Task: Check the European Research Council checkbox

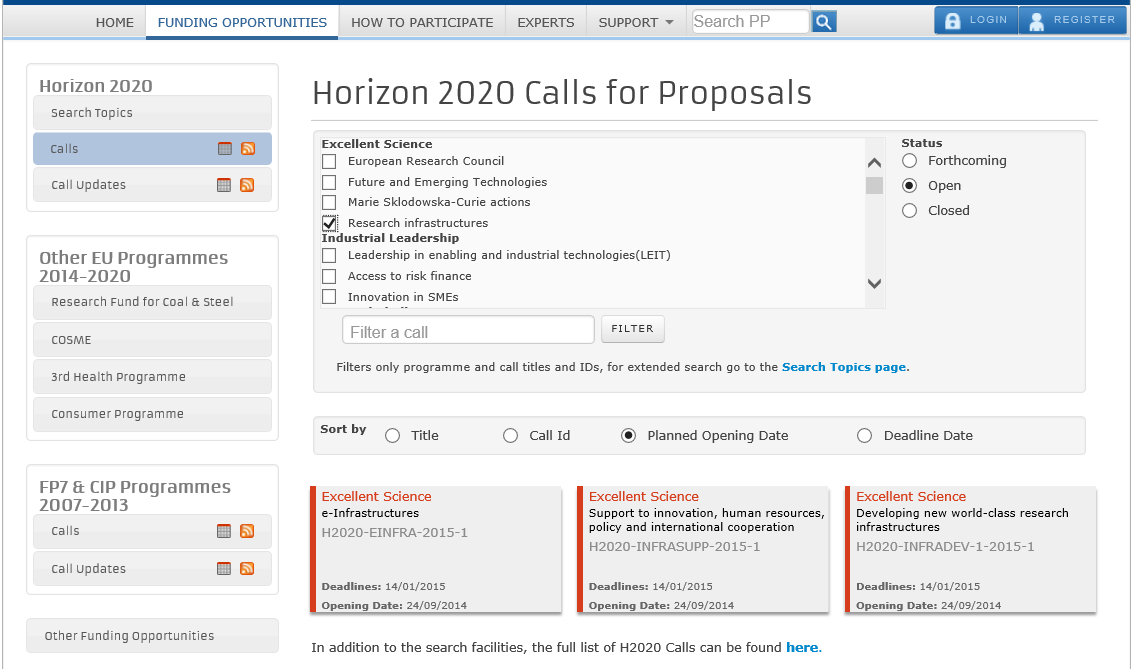Action: pos(329,161)
